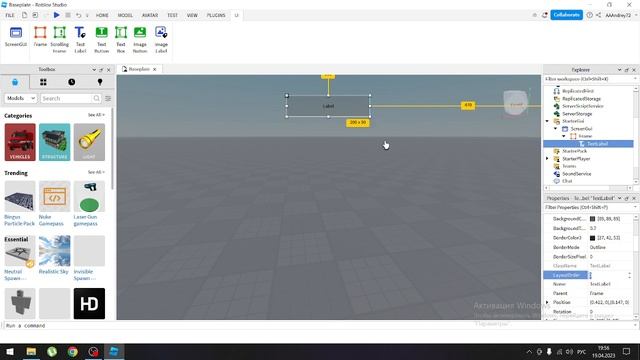This screenshot has width=640, height=360.
Task: Open the BackgroundColor3 color swatch
Action: tap(592, 219)
